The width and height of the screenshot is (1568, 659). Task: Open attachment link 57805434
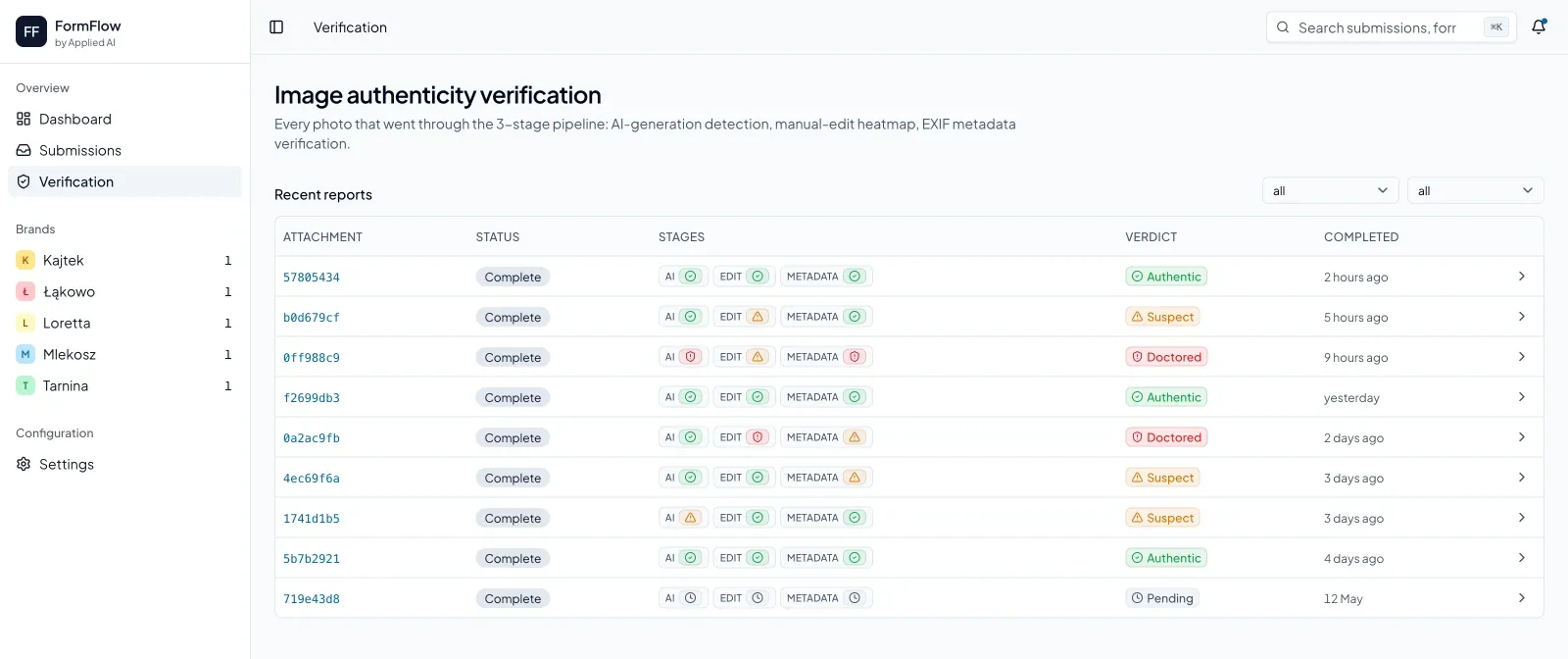(312, 278)
